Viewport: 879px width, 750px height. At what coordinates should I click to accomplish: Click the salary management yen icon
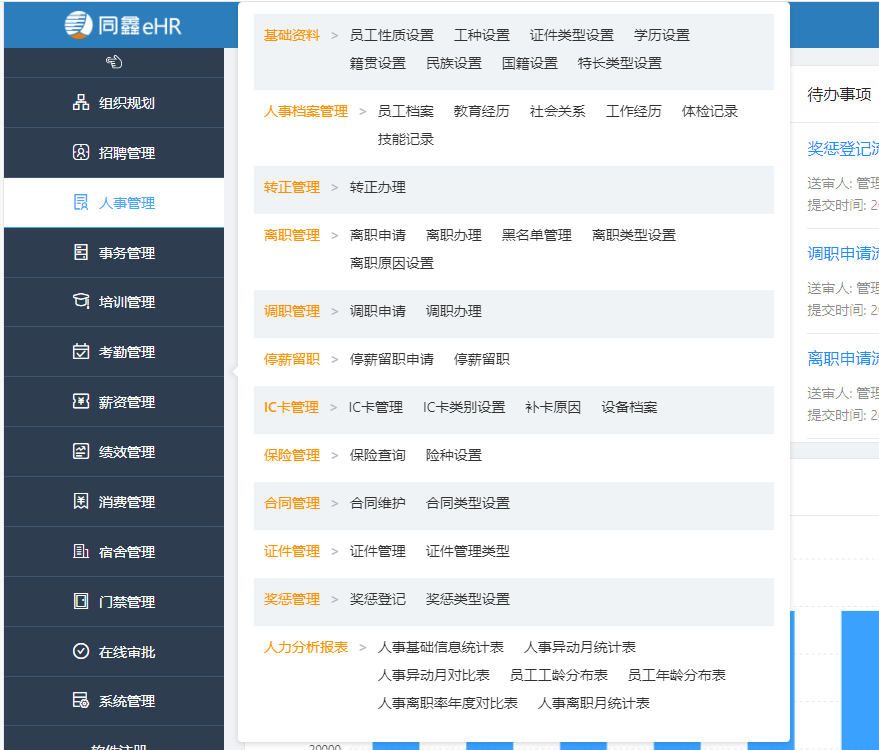pyautogui.click(x=81, y=402)
